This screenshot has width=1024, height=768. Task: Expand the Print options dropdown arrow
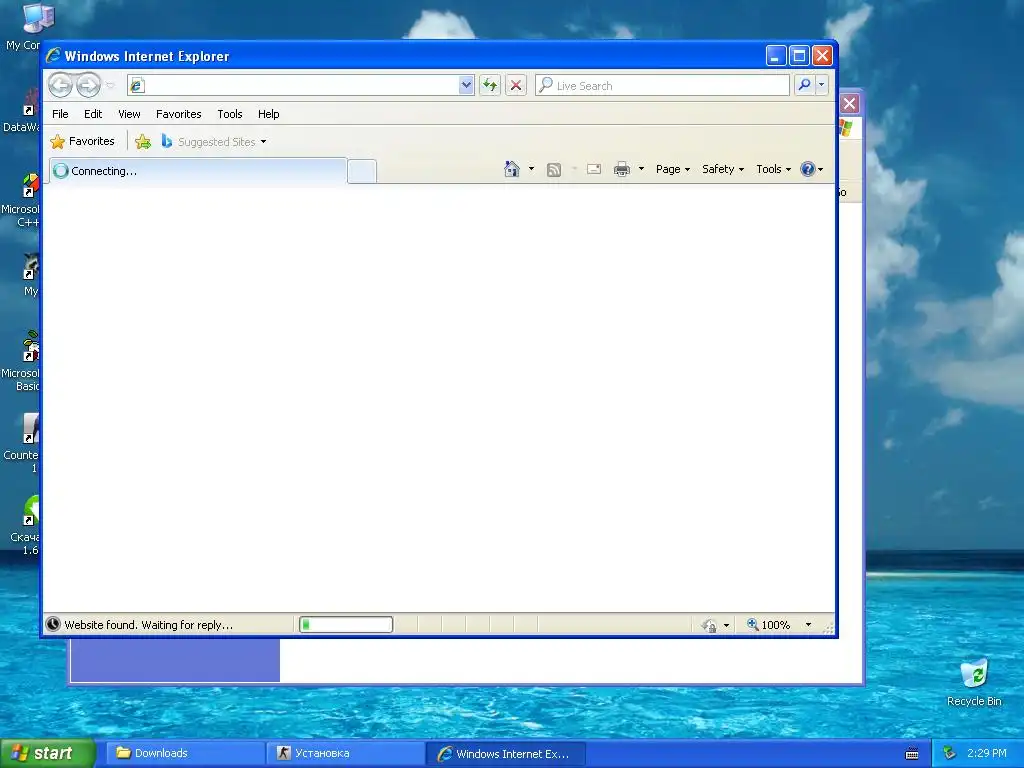coord(641,169)
